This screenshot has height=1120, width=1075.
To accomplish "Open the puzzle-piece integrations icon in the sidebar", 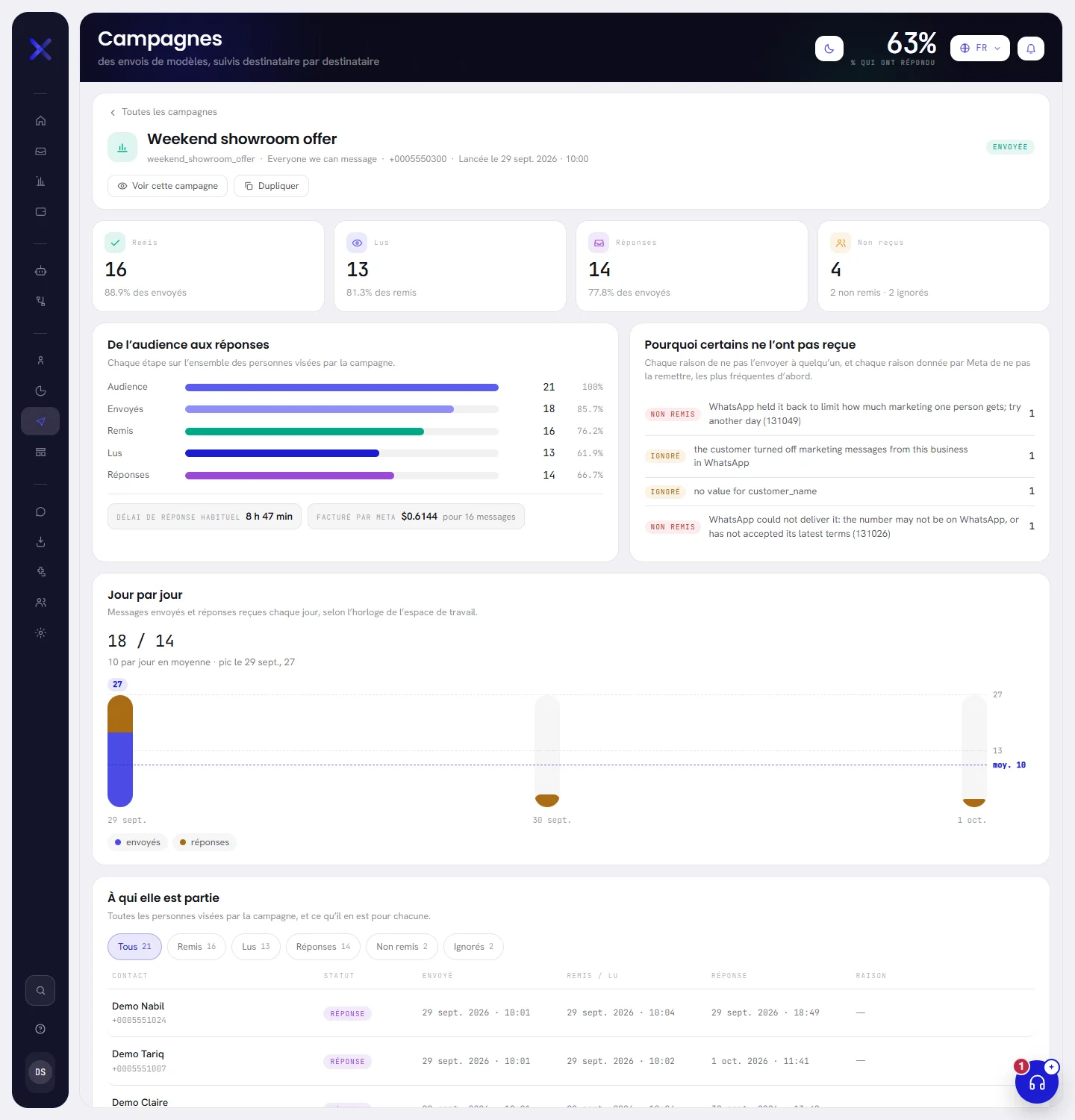I will coord(40,572).
